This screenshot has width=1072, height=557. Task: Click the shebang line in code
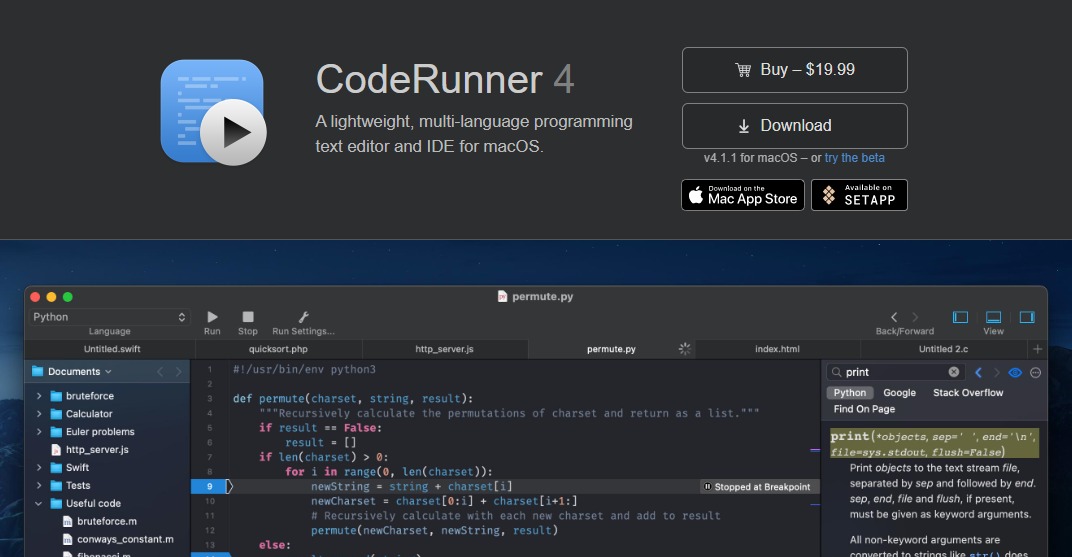coord(304,369)
